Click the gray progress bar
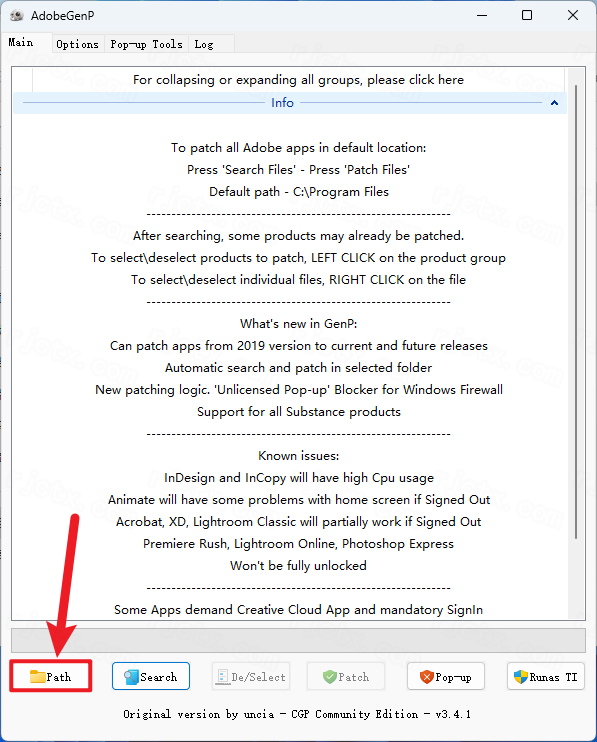This screenshot has height=742, width=597. 298,640
